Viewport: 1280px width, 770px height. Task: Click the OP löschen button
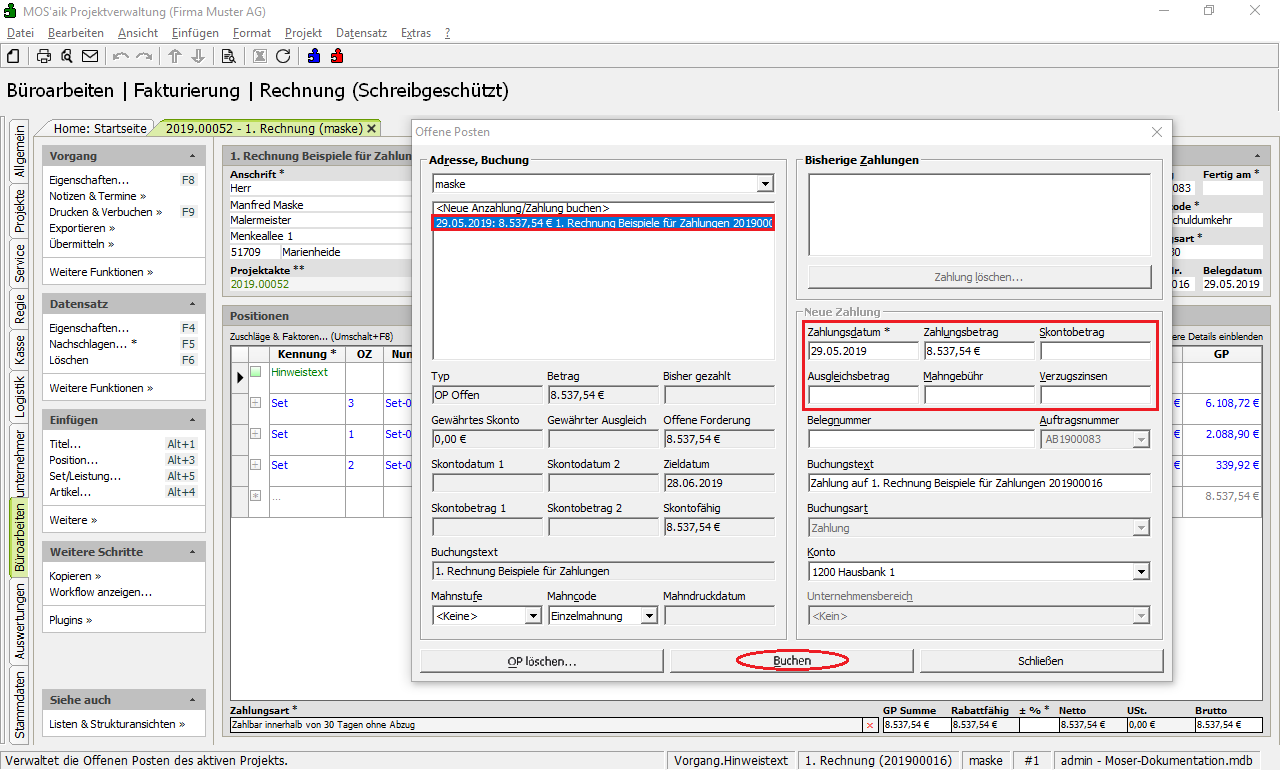[541, 661]
